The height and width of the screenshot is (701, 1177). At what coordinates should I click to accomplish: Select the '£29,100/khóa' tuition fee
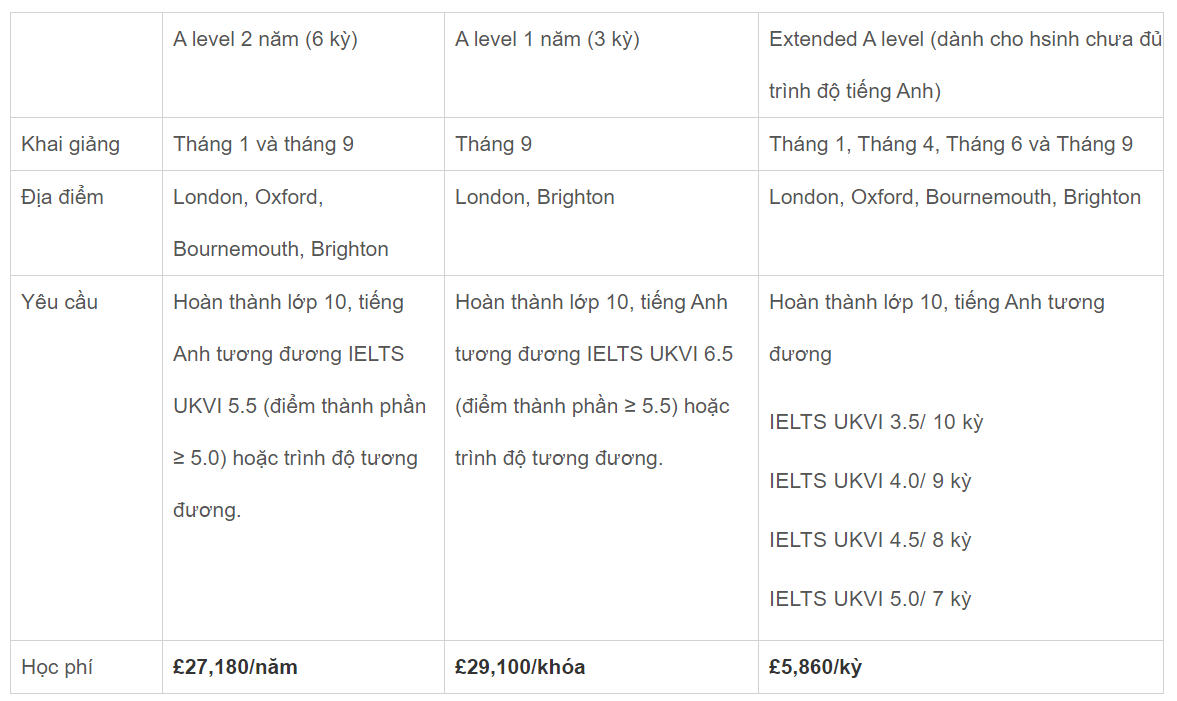pos(520,667)
